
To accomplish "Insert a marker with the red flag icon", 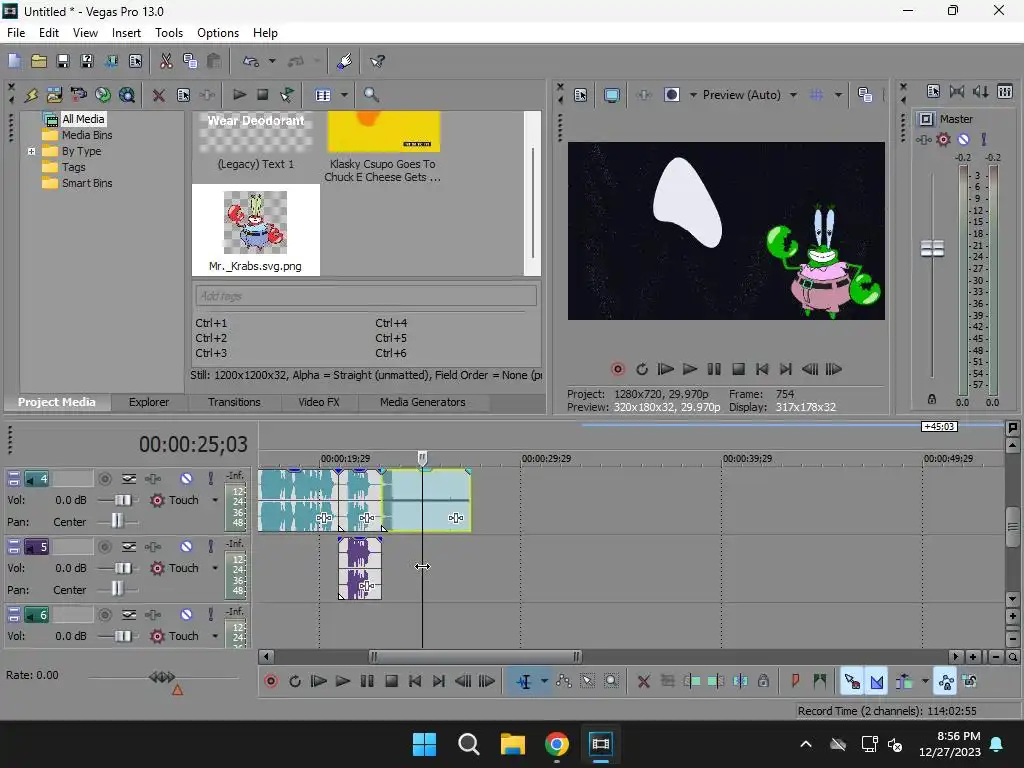I will point(795,681).
